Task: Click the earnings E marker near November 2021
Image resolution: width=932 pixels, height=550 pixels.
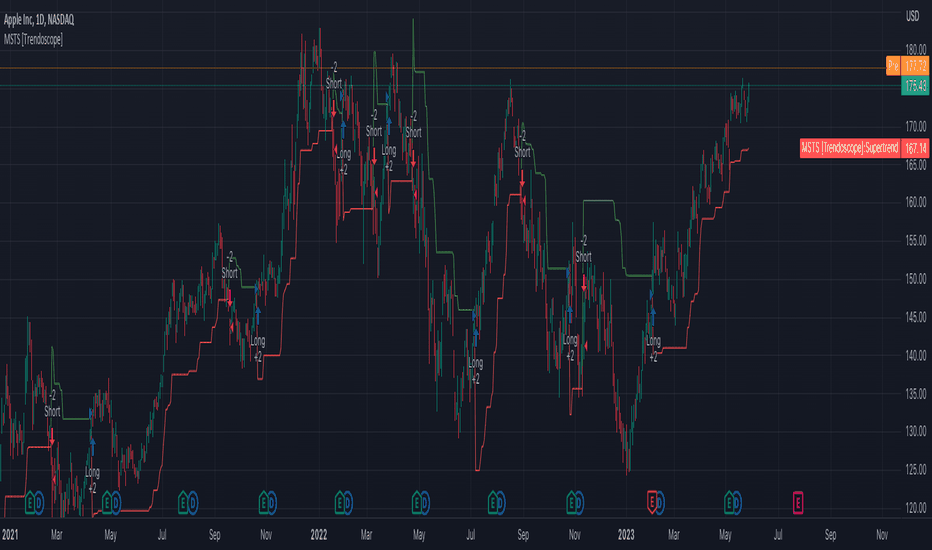Action: [x=264, y=503]
